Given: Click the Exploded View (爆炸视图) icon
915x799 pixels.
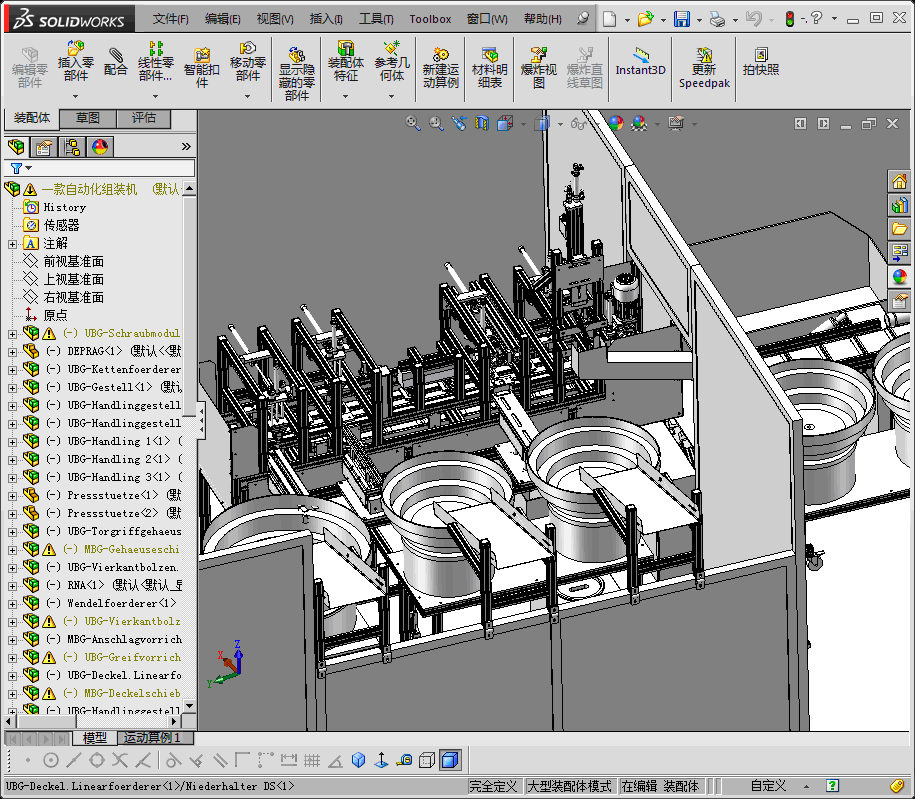Looking at the screenshot, I should tap(538, 62).
